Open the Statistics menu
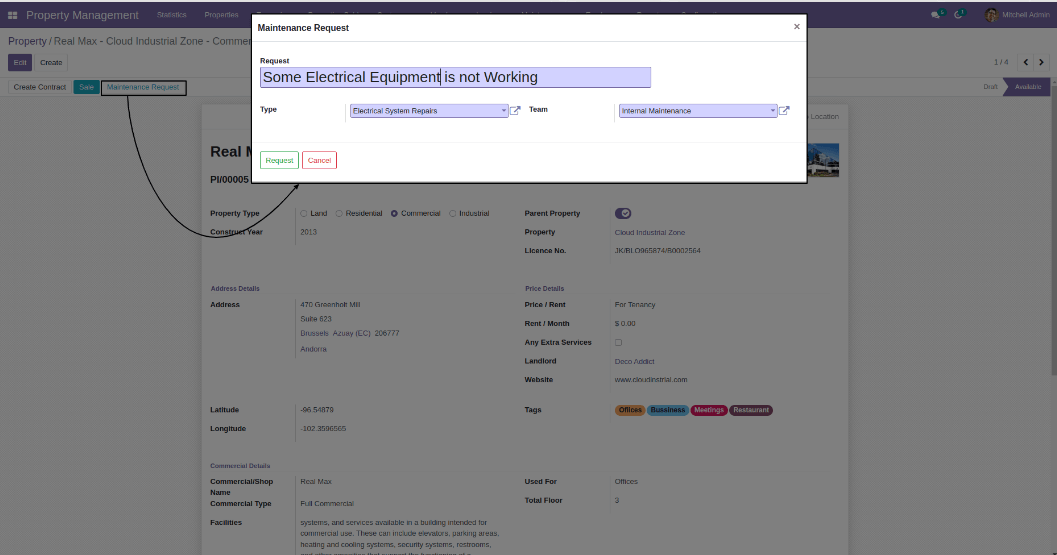1057x555 pixels. pyautogui.click(x=171, y=15)
